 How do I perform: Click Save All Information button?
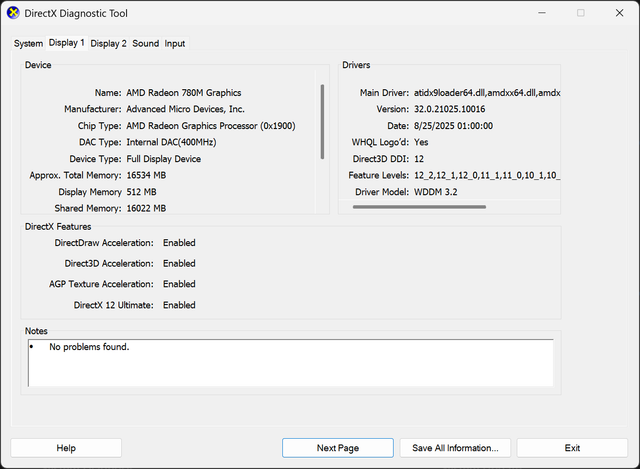[455, 448]
